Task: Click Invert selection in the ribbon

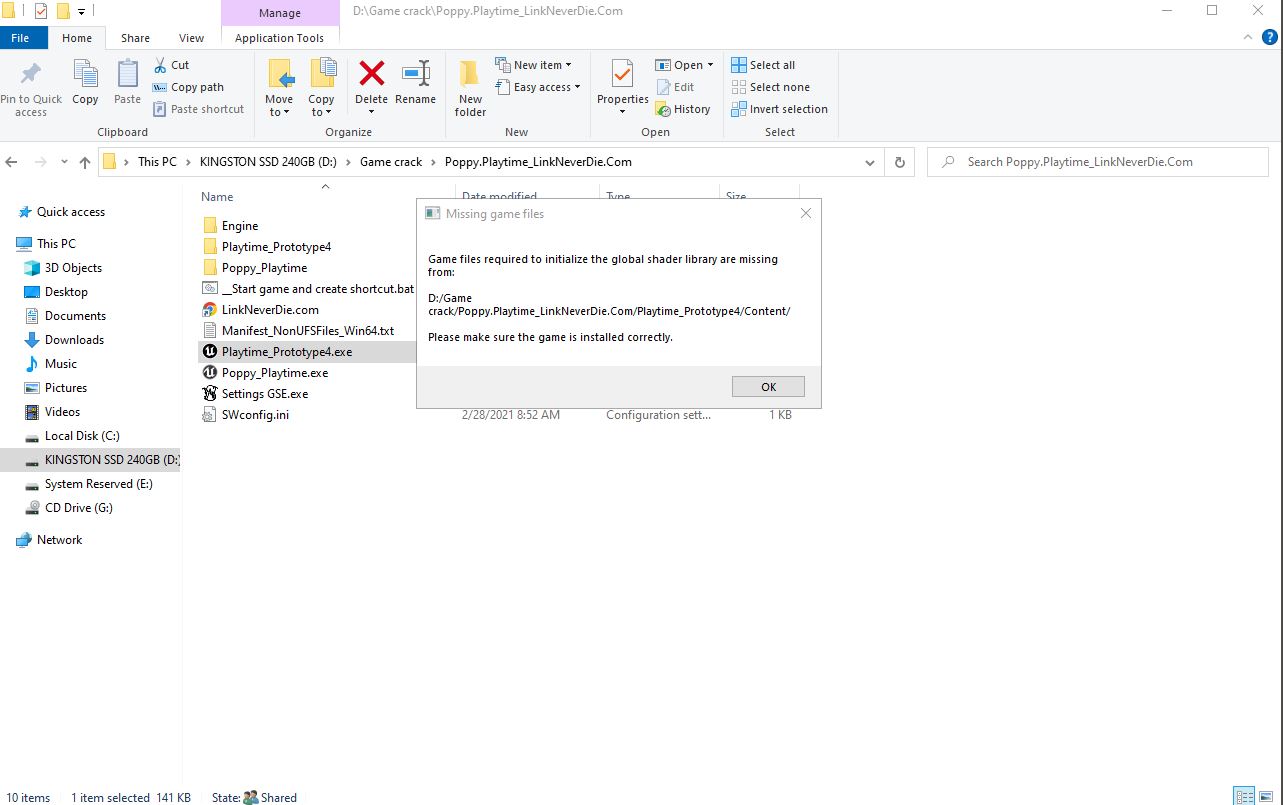Action: (779, 109)
